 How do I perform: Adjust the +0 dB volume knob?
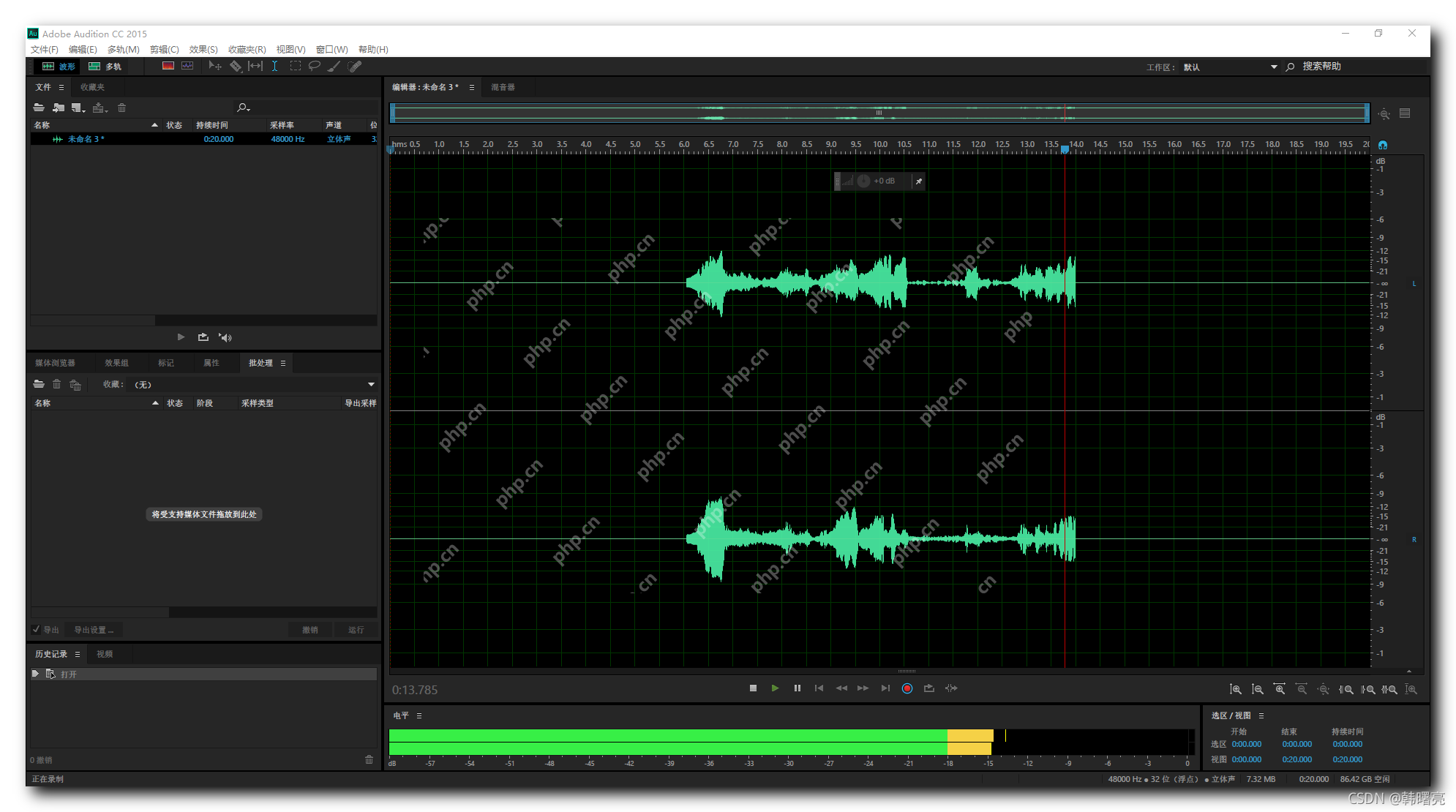coord(863,181)
